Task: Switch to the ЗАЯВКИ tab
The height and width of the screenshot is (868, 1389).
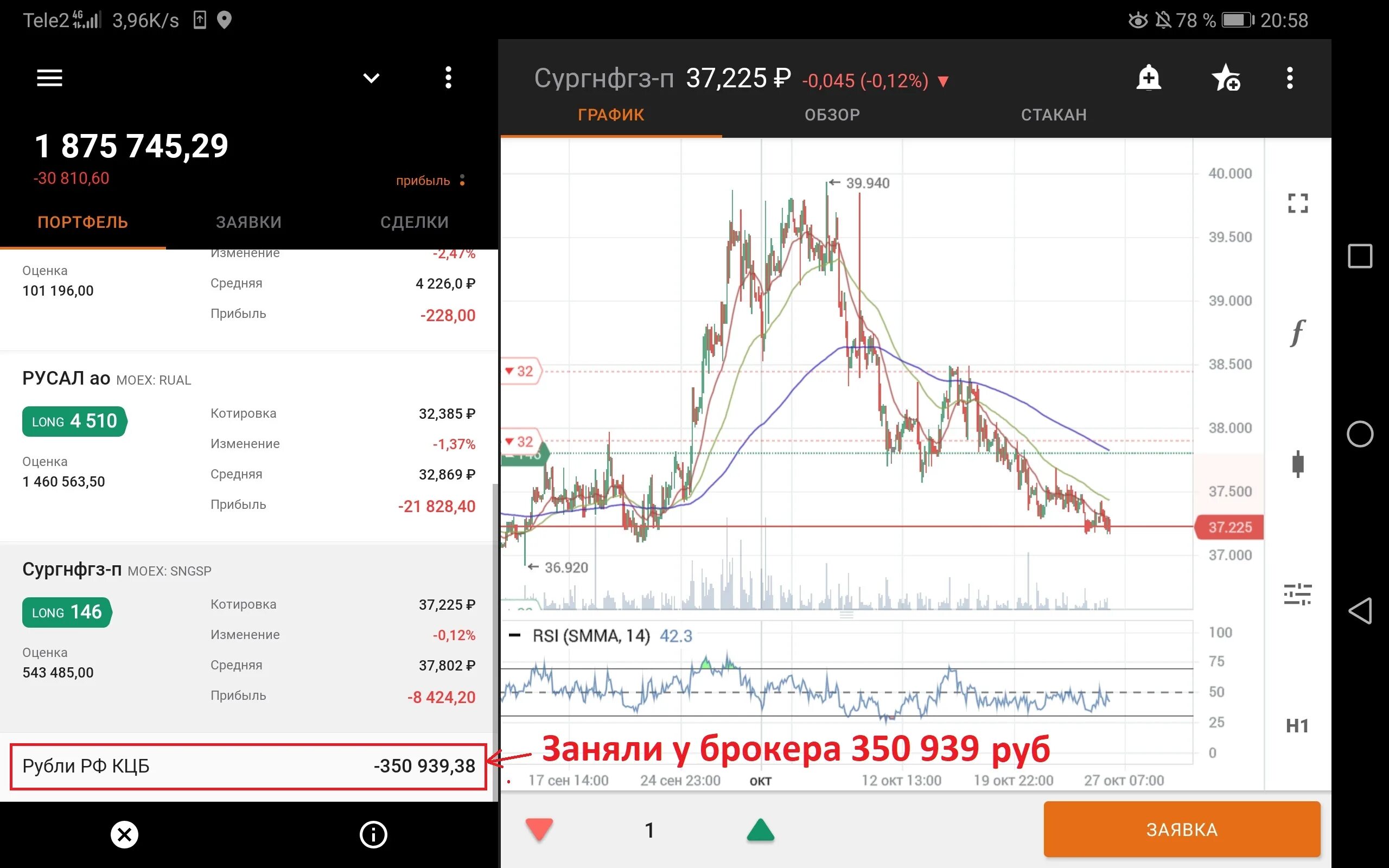Action: click(x=249, y=222)
